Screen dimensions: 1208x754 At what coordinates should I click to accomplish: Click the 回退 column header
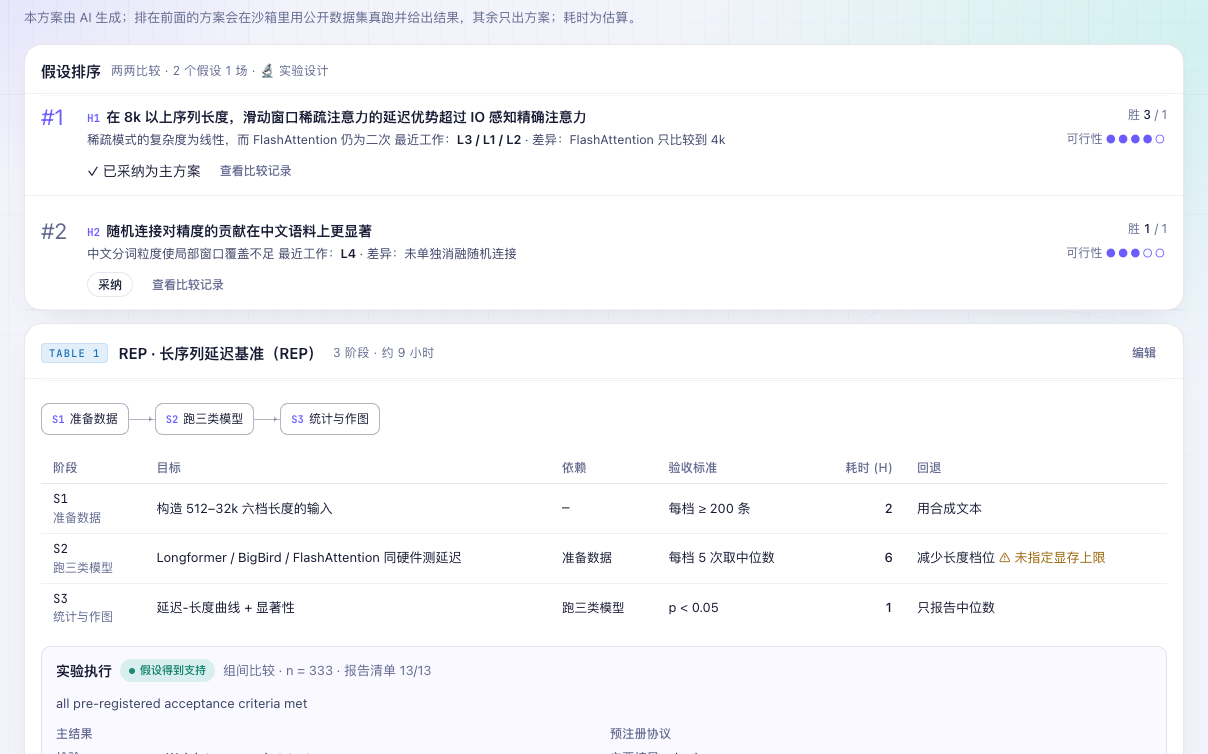[x=929, y=468]
